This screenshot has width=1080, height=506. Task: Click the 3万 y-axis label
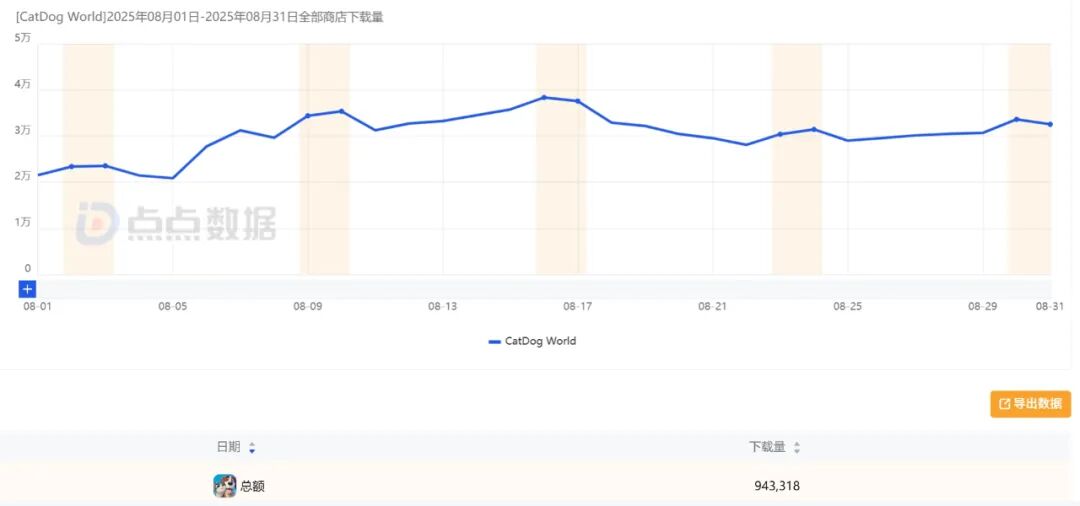[x=23, y=130]
